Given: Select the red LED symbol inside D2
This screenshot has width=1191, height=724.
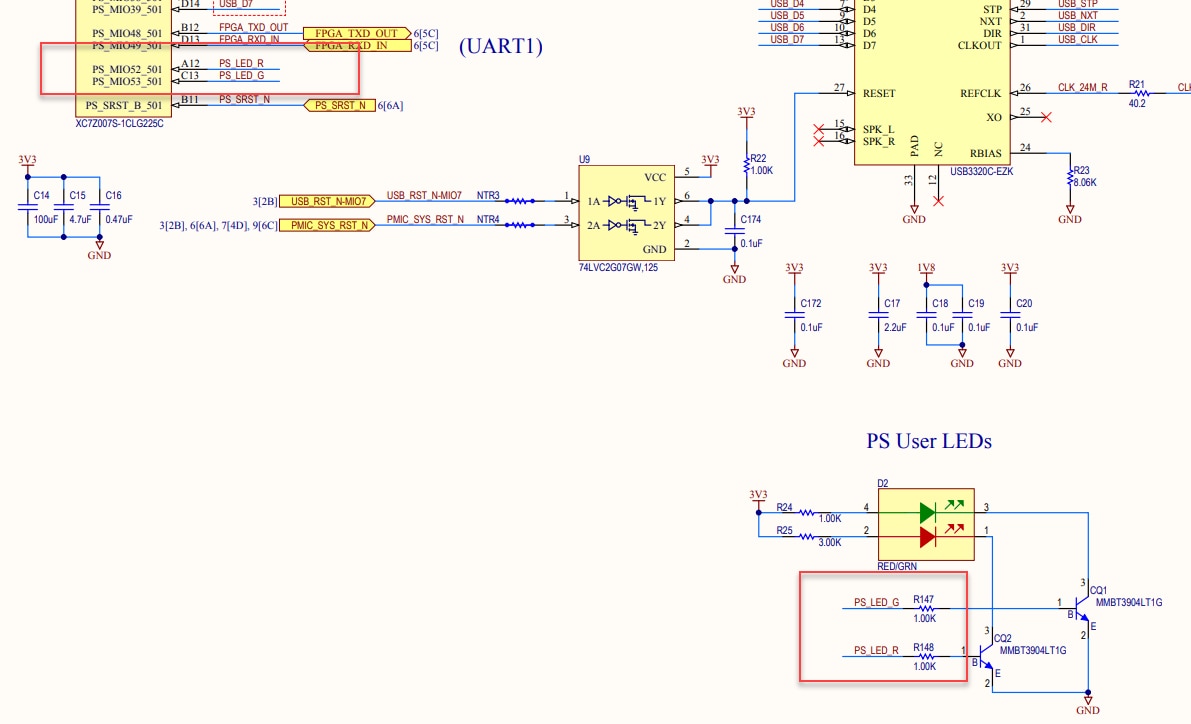Looking at the screenshot, I should (x=927, y=537).
